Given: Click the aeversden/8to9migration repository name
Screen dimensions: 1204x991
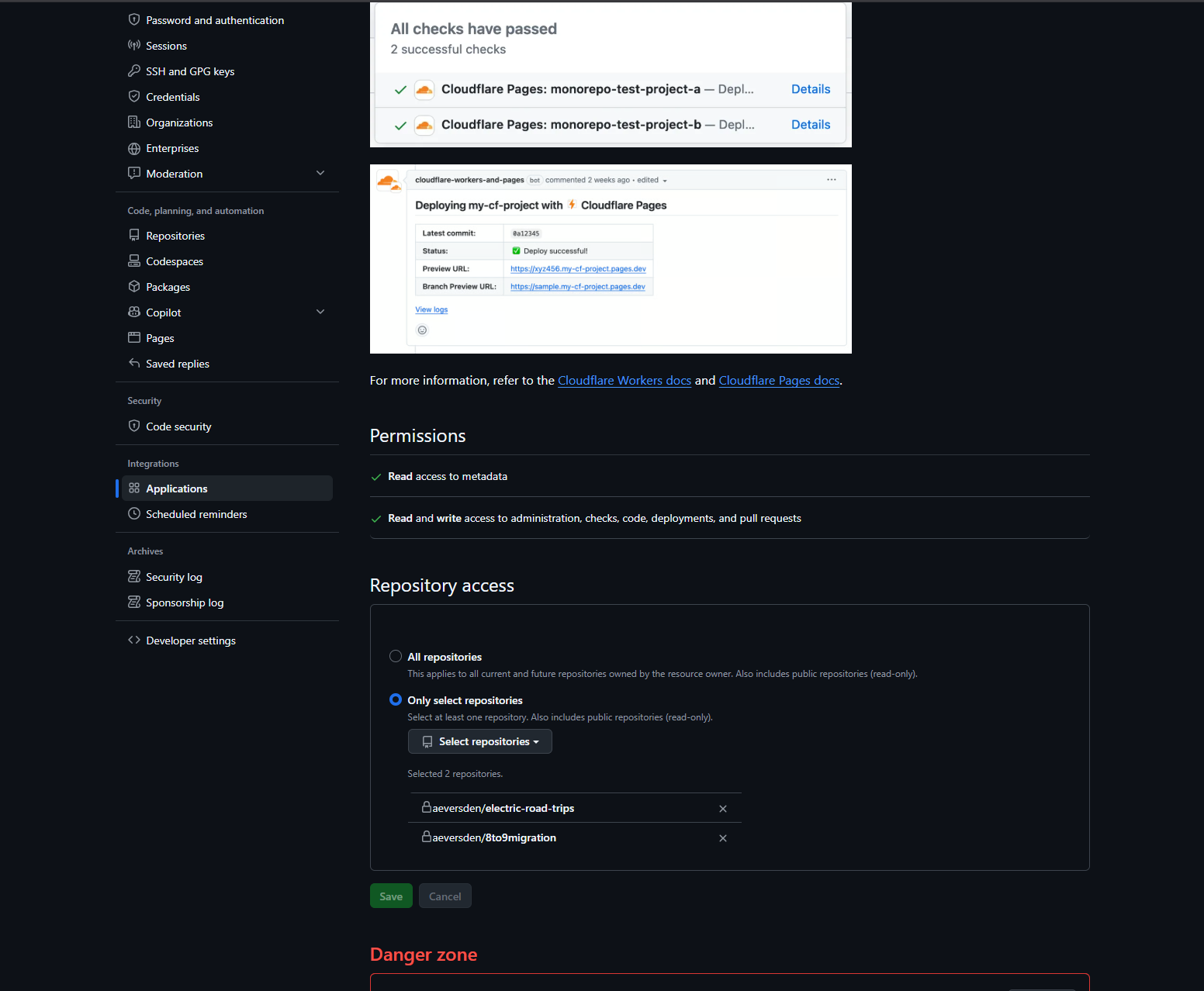Looking at the screenshot, I should click(494, 837).
